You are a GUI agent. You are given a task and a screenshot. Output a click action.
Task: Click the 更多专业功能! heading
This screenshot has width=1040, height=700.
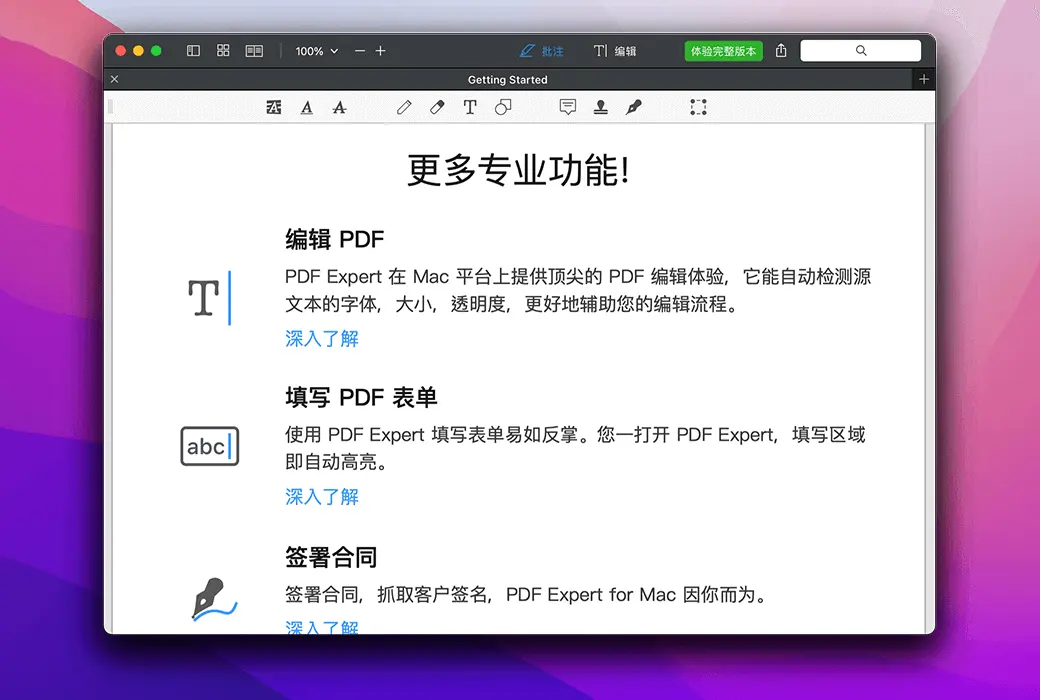[x=518, y=170]
